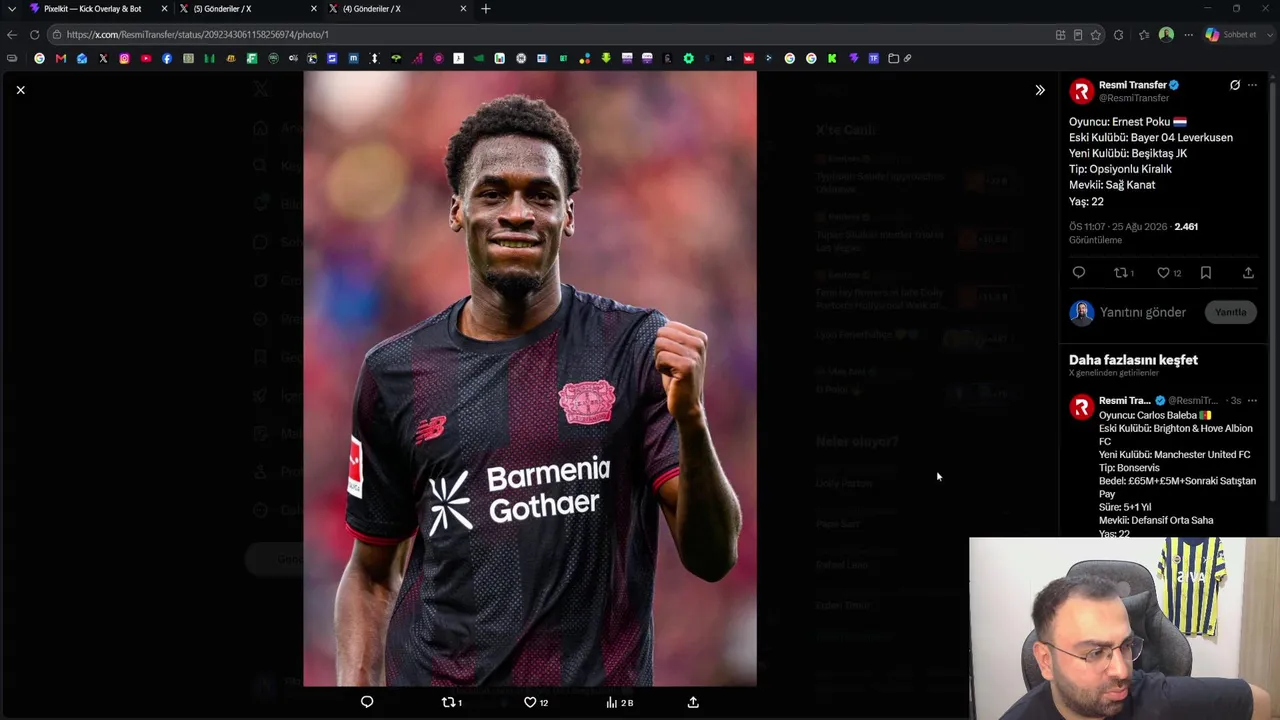Reply using the comment icon under the photo
The width and height of the screenshot is (1280, 720).
(x=367, y=702)
